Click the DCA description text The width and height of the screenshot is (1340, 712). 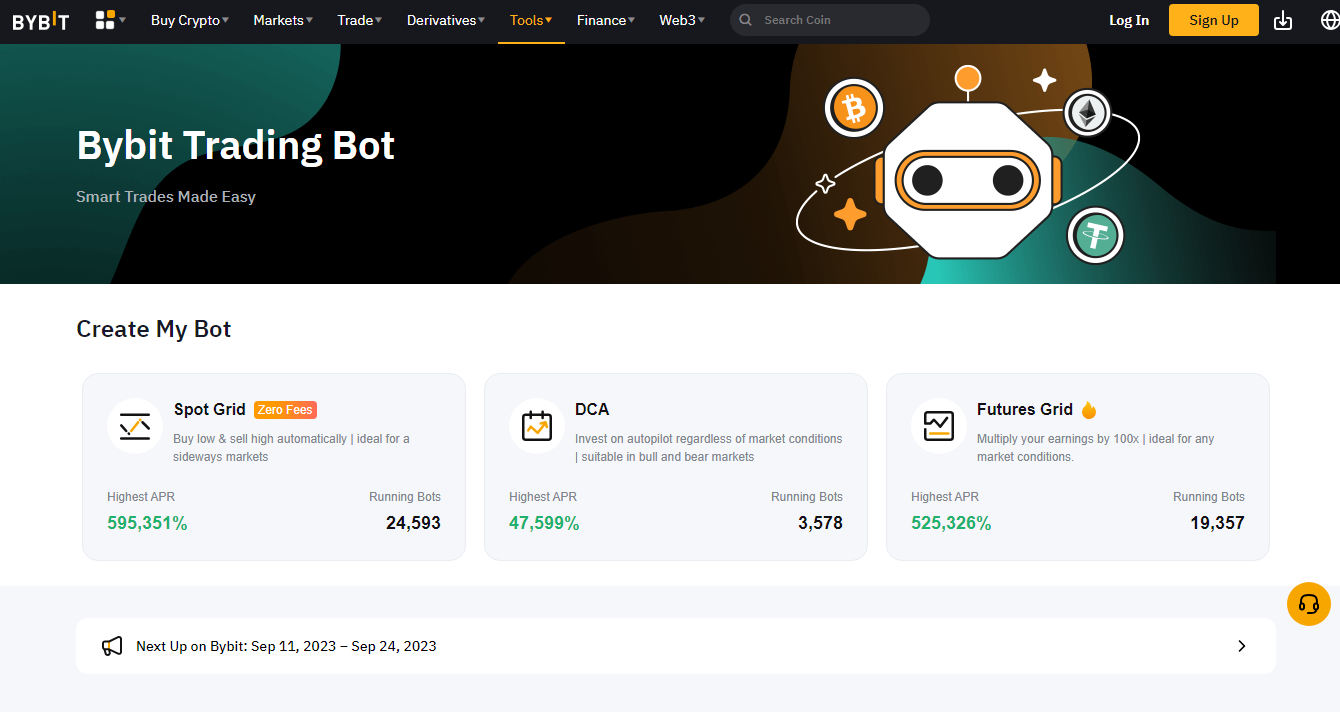[709, 448]
